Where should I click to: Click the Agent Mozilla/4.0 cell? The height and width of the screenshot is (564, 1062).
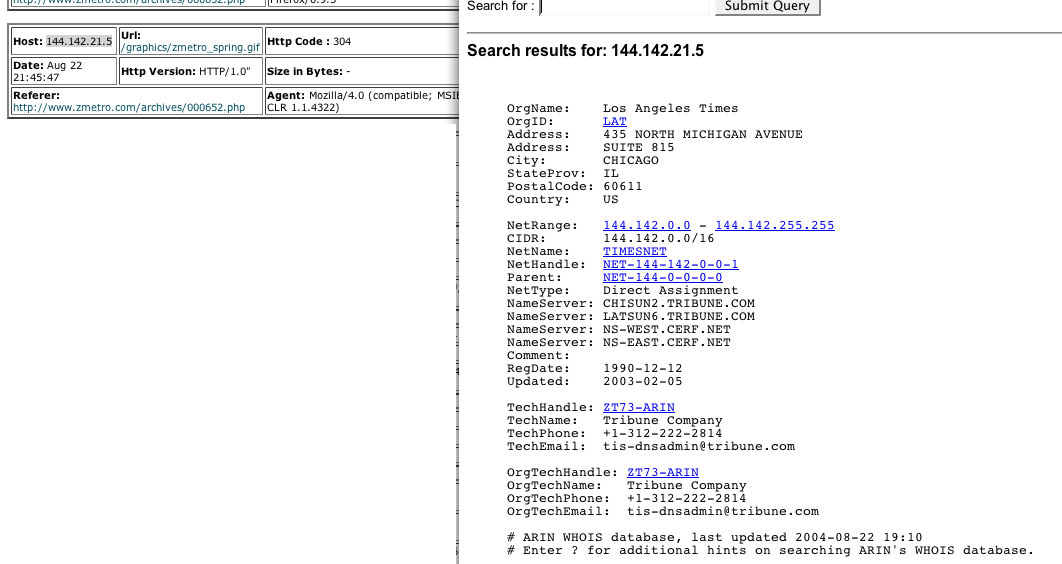coord(362,101)
